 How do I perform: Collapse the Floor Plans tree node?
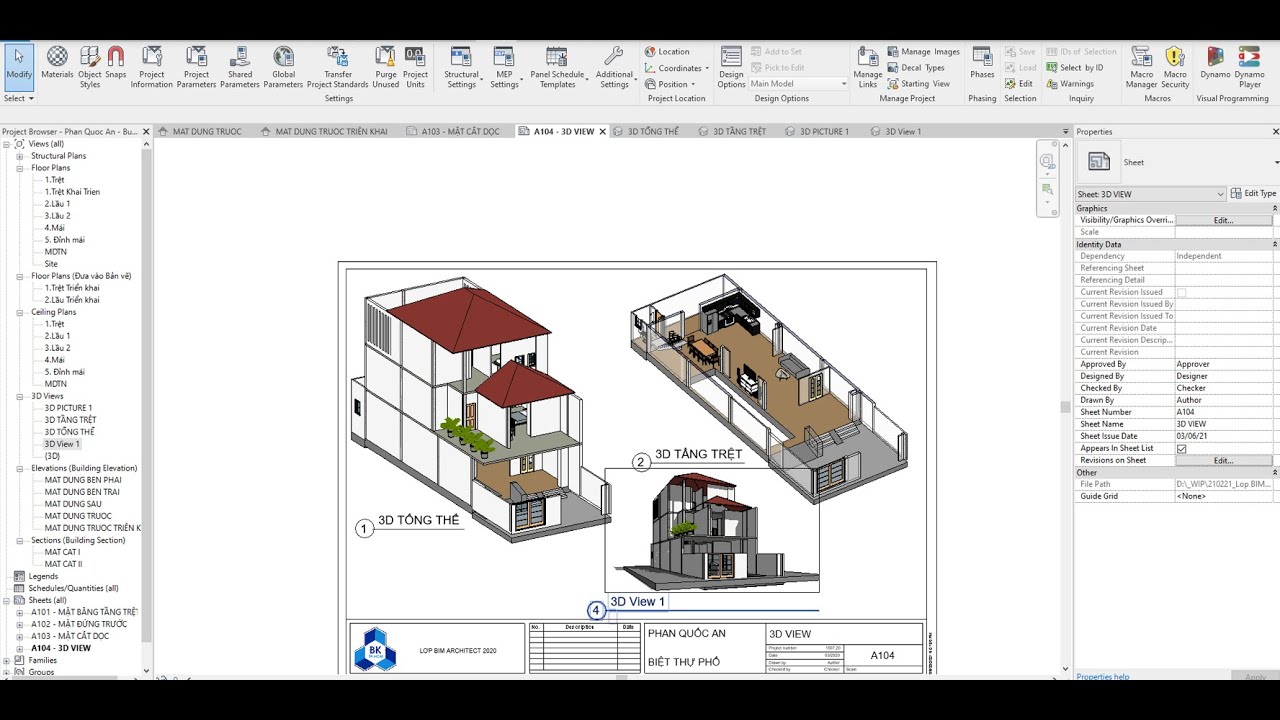(19, 168)
